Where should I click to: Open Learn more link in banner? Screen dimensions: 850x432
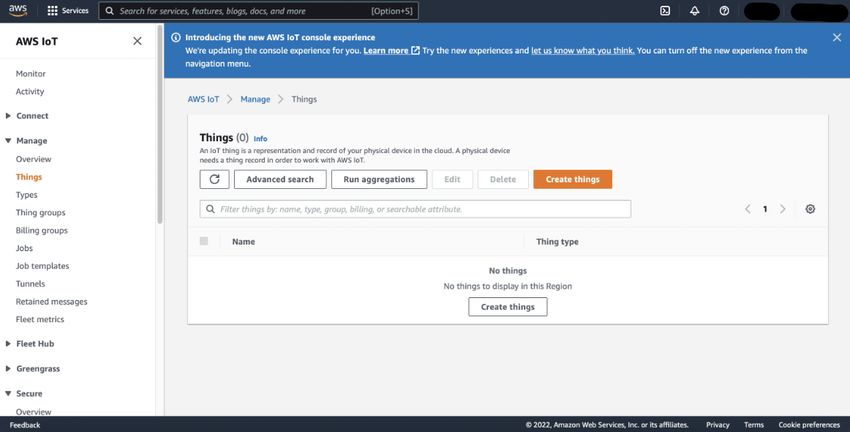391,50
